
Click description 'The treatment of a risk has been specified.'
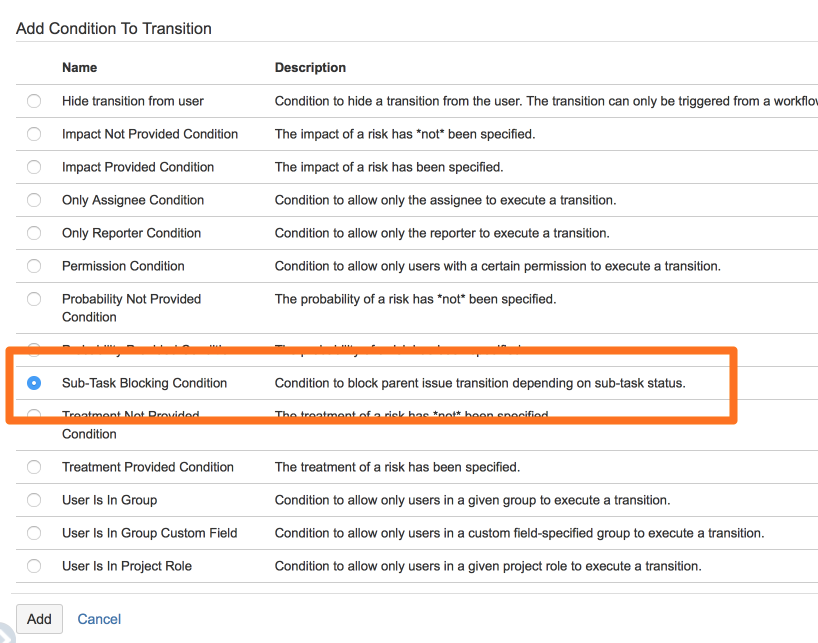[398, 467]
